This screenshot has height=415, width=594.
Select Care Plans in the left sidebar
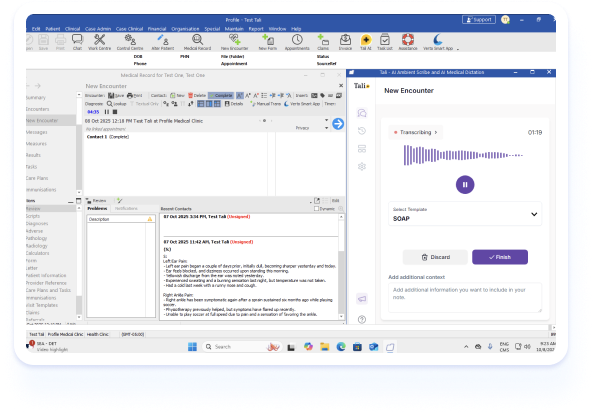(x=37, y=178)
